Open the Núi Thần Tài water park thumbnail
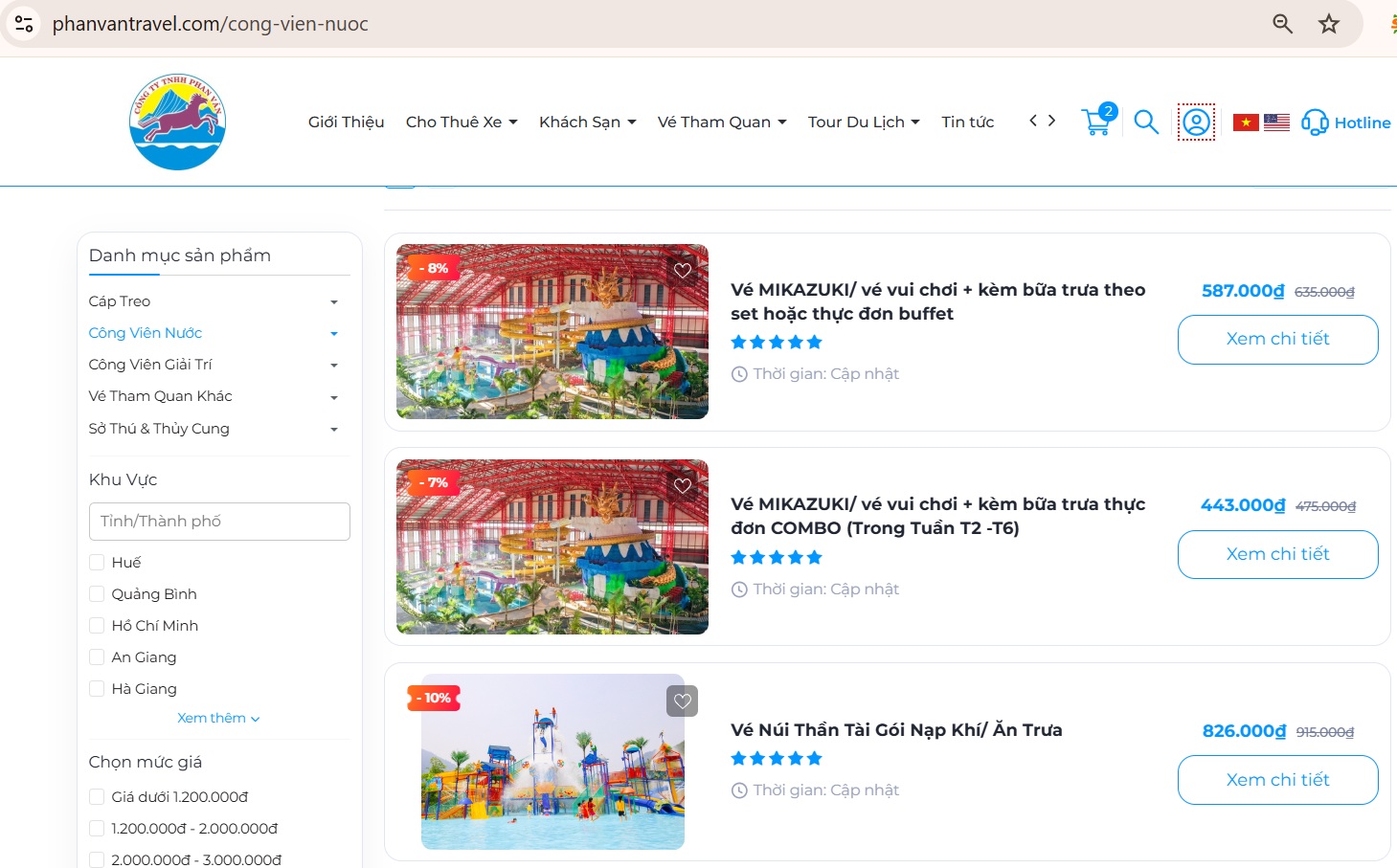The height and width of the screenshot is (868, 1397). [552, 762]
